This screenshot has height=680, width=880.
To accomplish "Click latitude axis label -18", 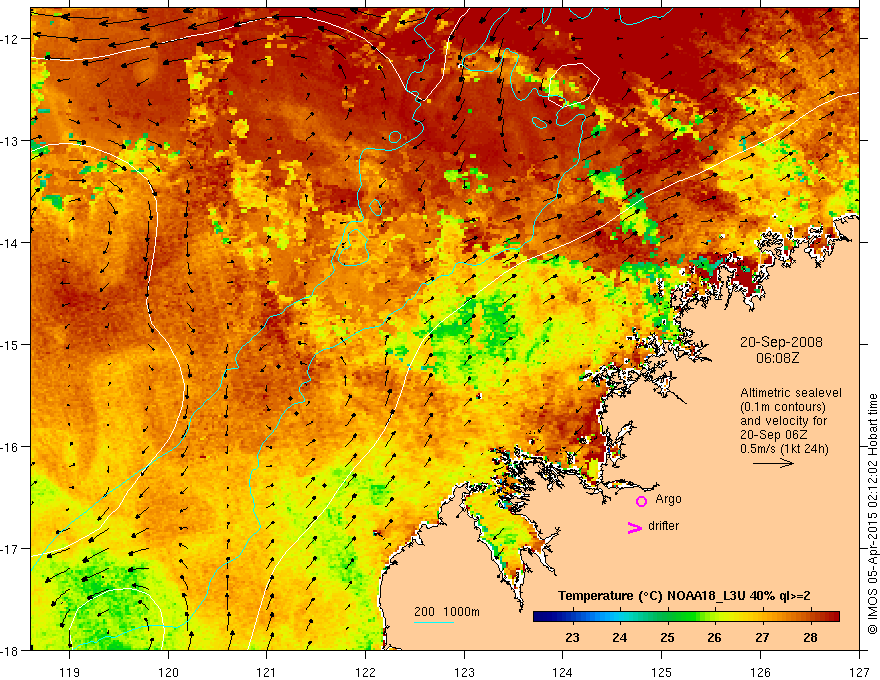I will [x=10, y=651].
